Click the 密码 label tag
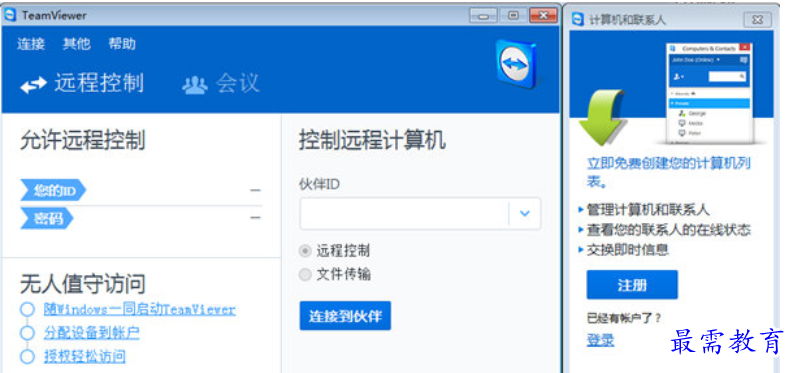 point(47,218)
